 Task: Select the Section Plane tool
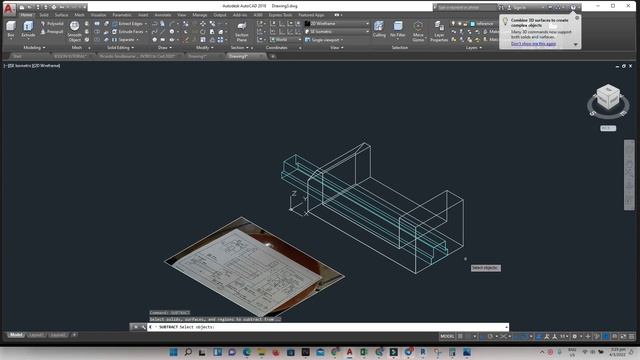point(242,31)
